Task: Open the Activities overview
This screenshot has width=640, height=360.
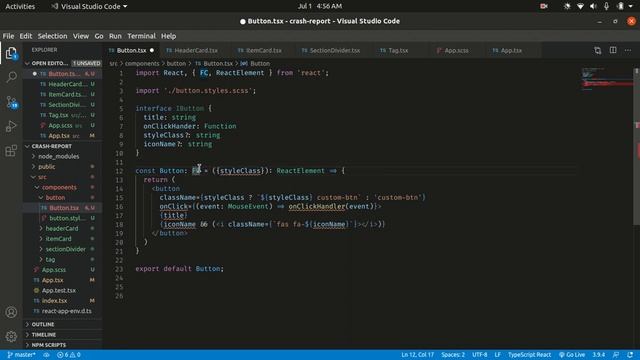Action: click(20, 6)
